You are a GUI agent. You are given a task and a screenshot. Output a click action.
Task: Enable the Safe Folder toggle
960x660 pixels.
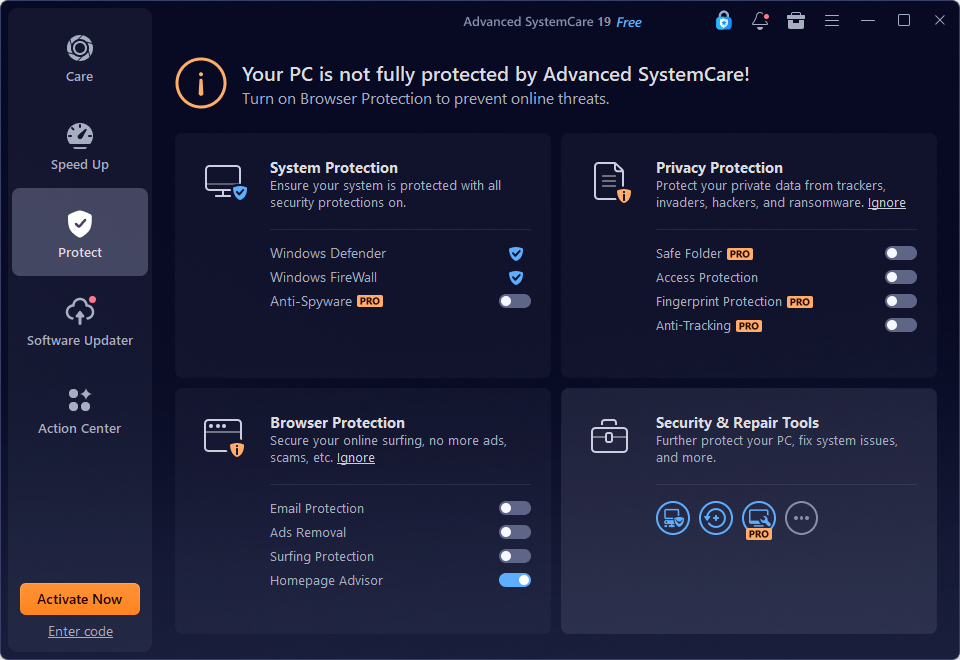click(x=901, y=253)
